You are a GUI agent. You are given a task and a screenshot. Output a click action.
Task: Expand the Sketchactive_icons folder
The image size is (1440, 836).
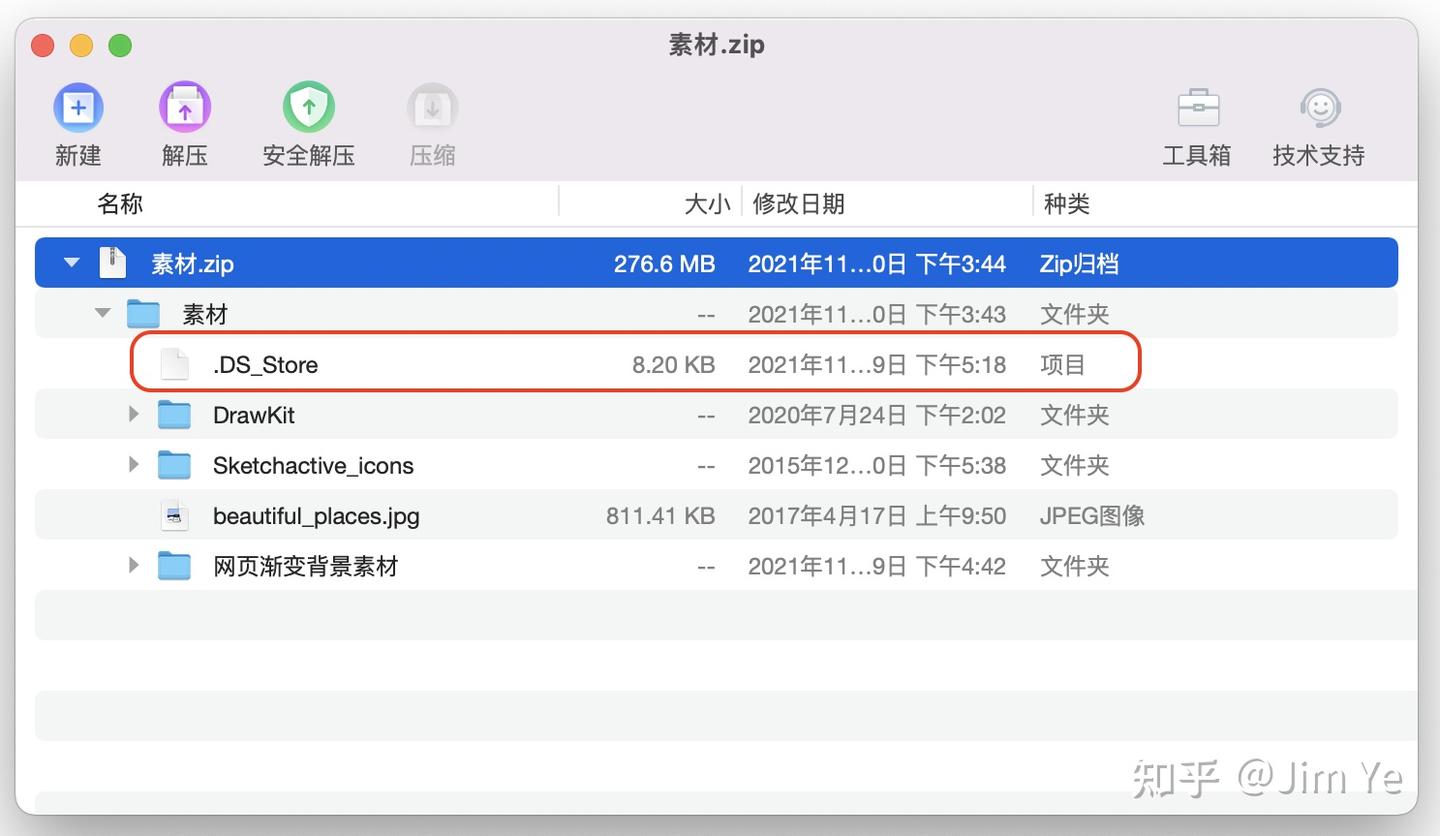[133, 464]
